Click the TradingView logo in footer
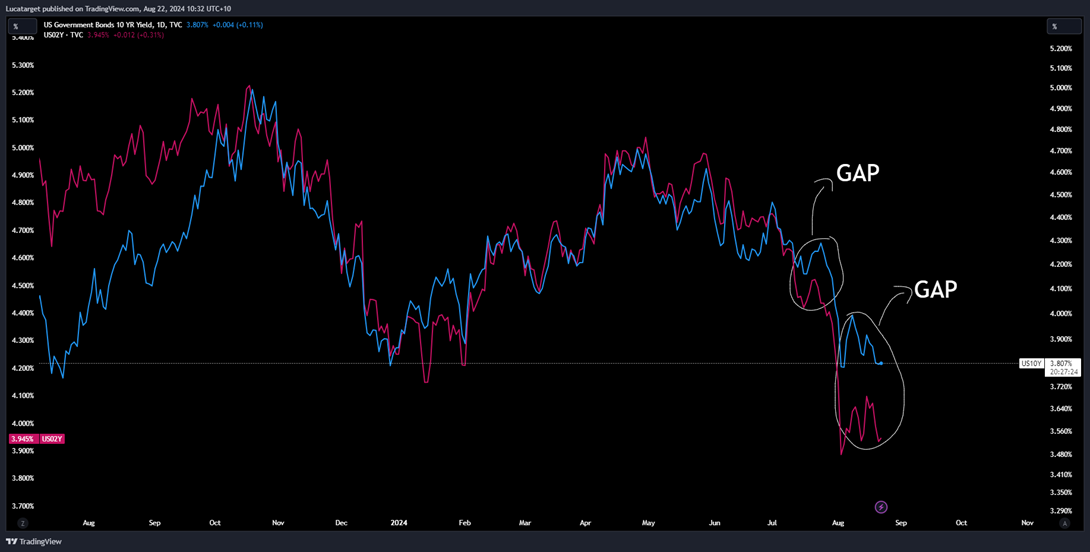This screenshot has height=552, width=1090. [x=33, y=542]
